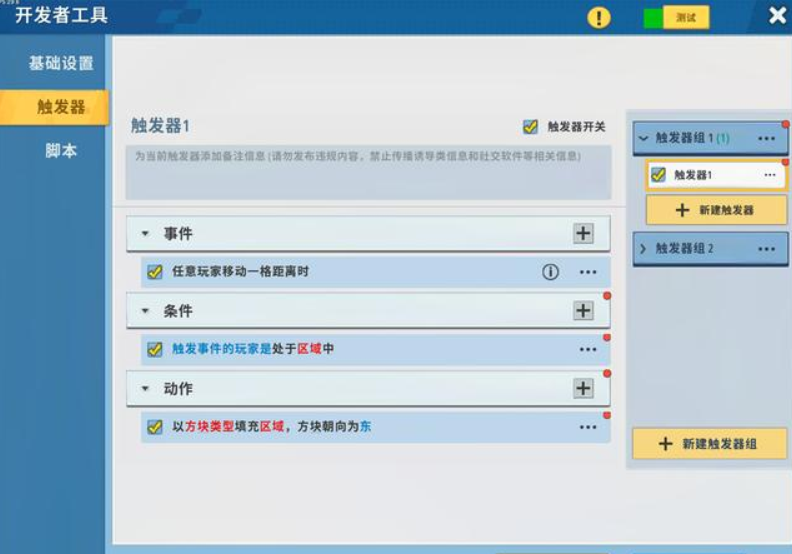
Task: Toggle checkbox for 触发器1 in the group list
Action: point(658,175)
